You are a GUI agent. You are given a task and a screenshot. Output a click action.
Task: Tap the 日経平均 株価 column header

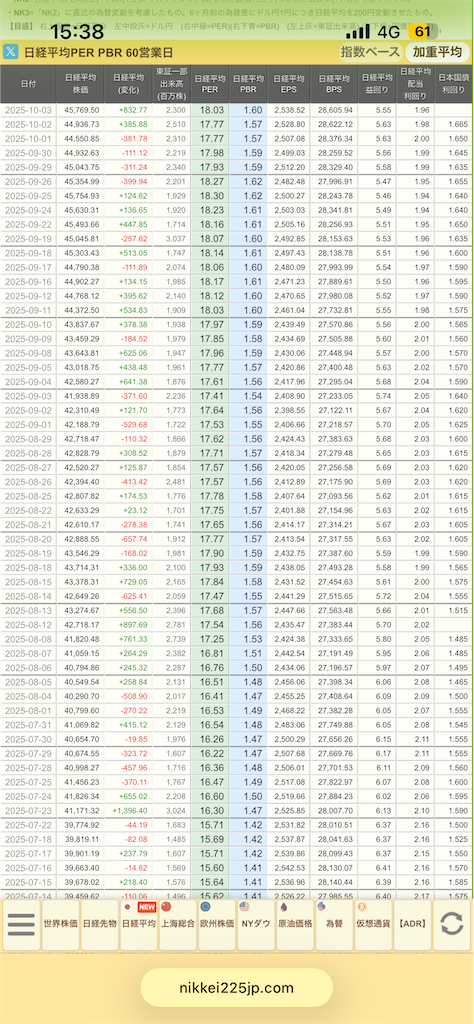click(82, 84)
